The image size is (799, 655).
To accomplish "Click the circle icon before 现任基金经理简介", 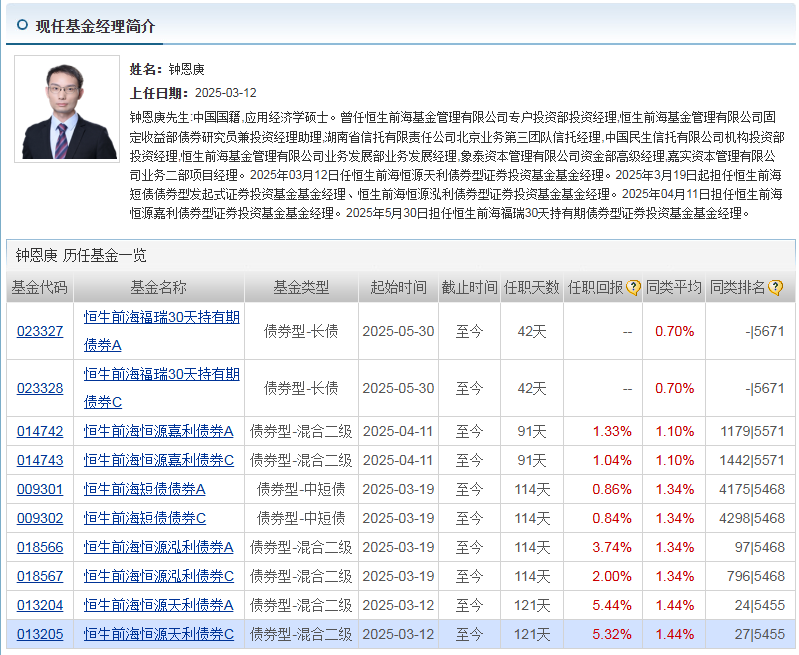I will pyautogui.click(x=22, y=24).
